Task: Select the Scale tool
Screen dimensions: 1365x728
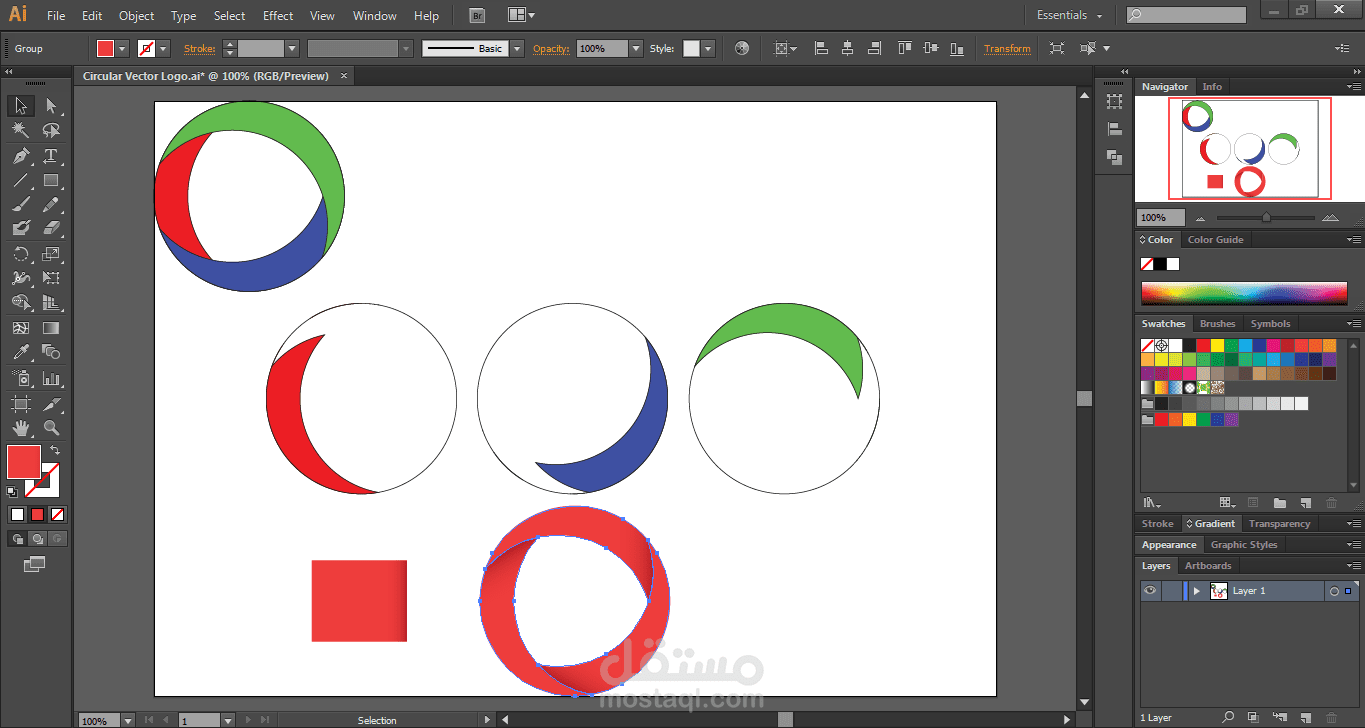Action: 51,254
